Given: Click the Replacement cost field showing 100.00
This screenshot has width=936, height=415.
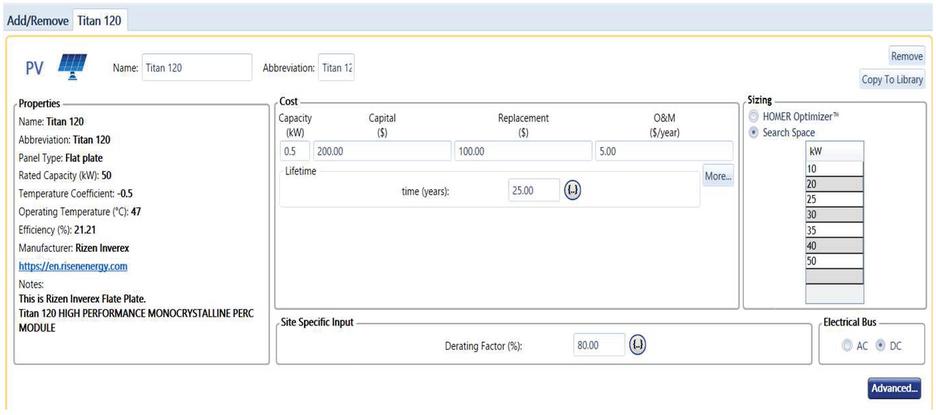Looking at the screenshot, I should pos(522,151).
